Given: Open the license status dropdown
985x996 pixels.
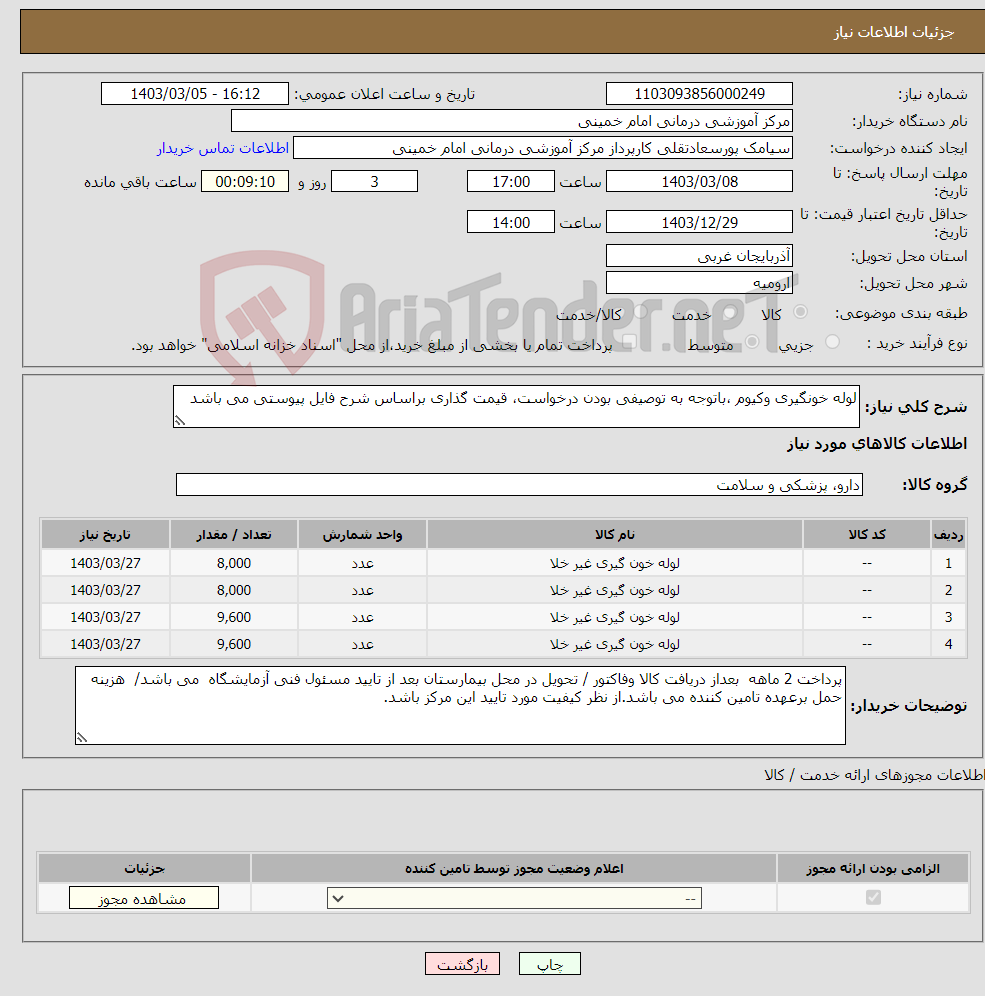Looking at the screenshot, I should (514, 898).
